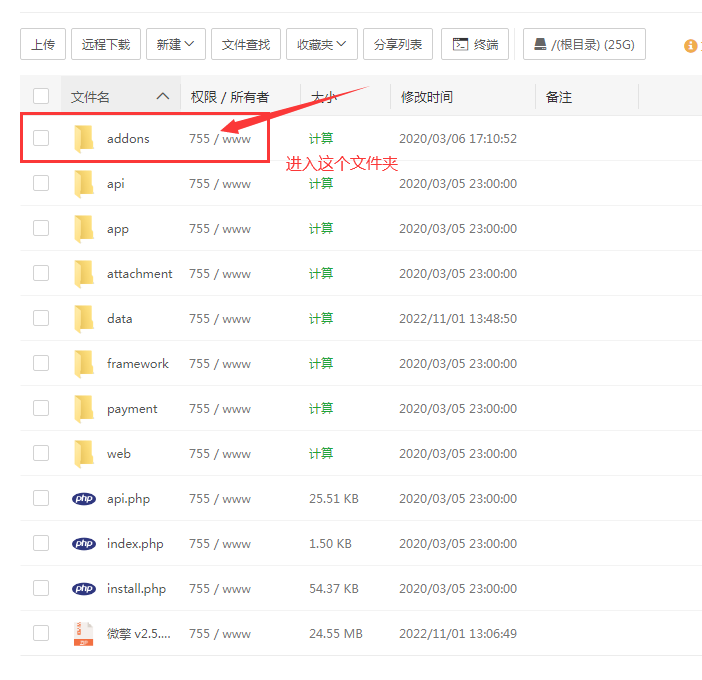The height and width of the screenshot is (680, 702).
Task: Tick the checkbox for api folder row
Action: click(41, 183)
